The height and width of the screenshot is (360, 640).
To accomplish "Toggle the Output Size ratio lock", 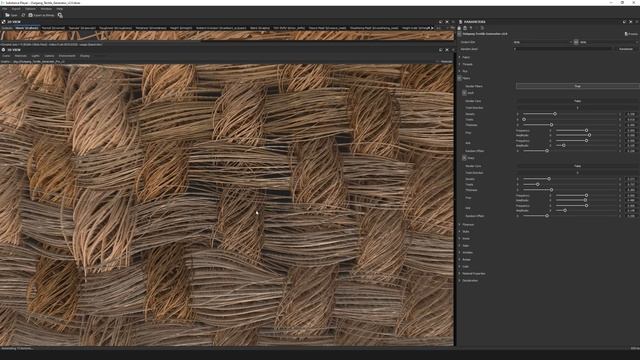I will (576, 42).
